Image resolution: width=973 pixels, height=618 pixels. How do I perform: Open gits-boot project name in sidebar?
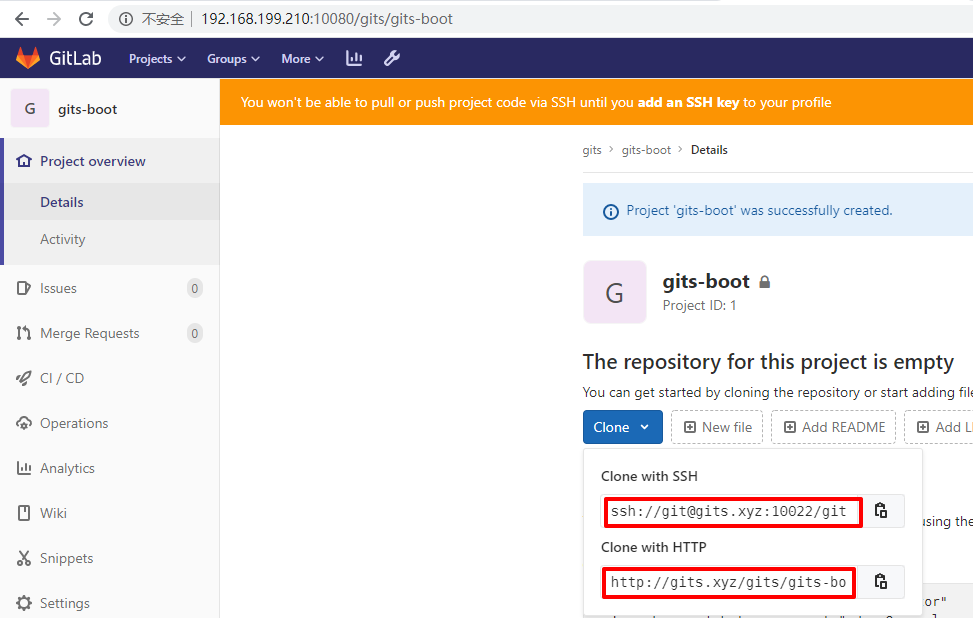pos(87,109)
